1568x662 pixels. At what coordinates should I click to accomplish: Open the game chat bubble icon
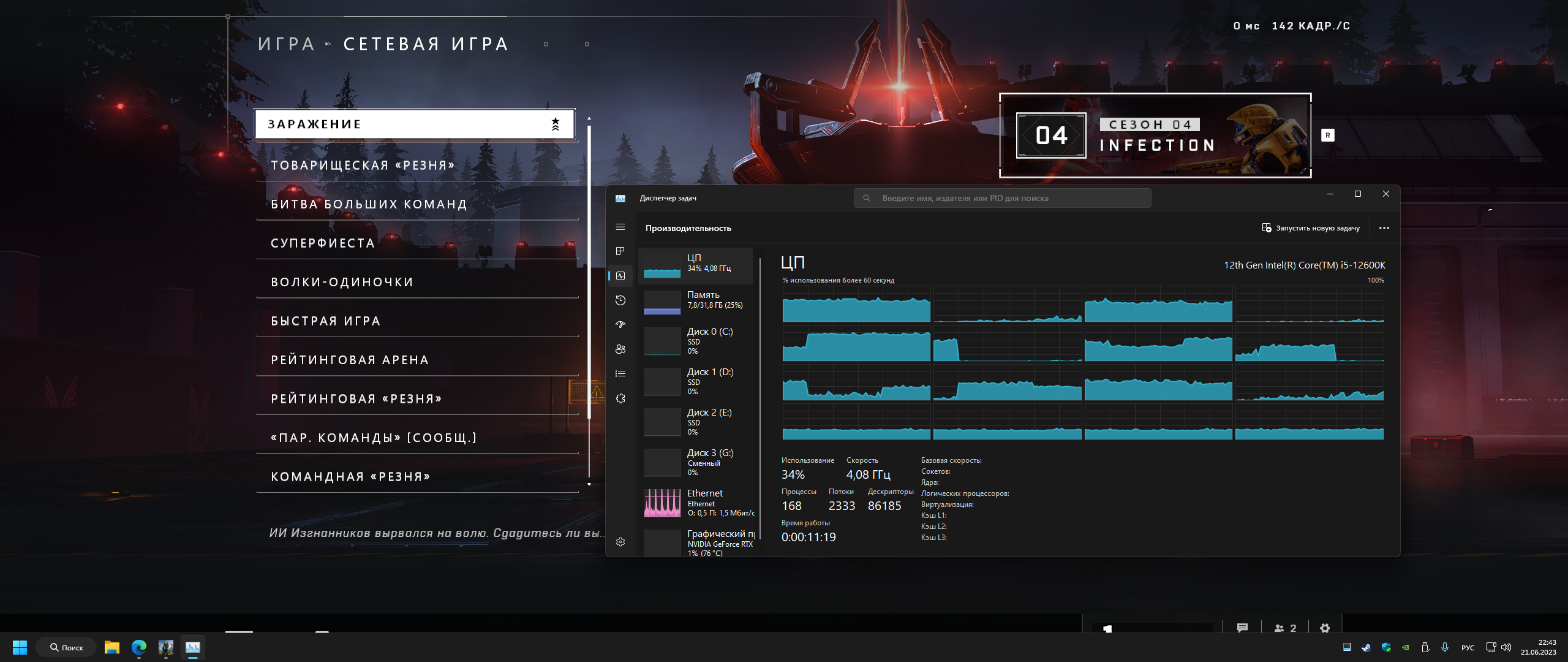click(x=1242, y=628)
